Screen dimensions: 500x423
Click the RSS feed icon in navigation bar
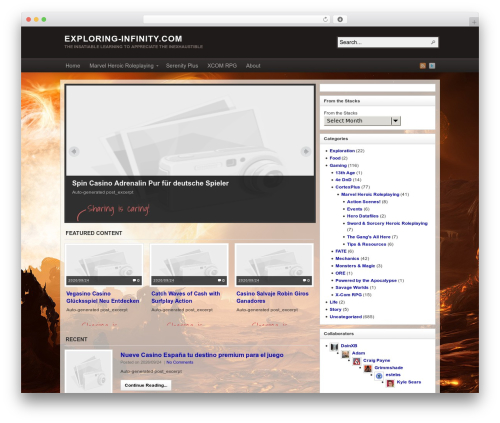tap(423, 66)
